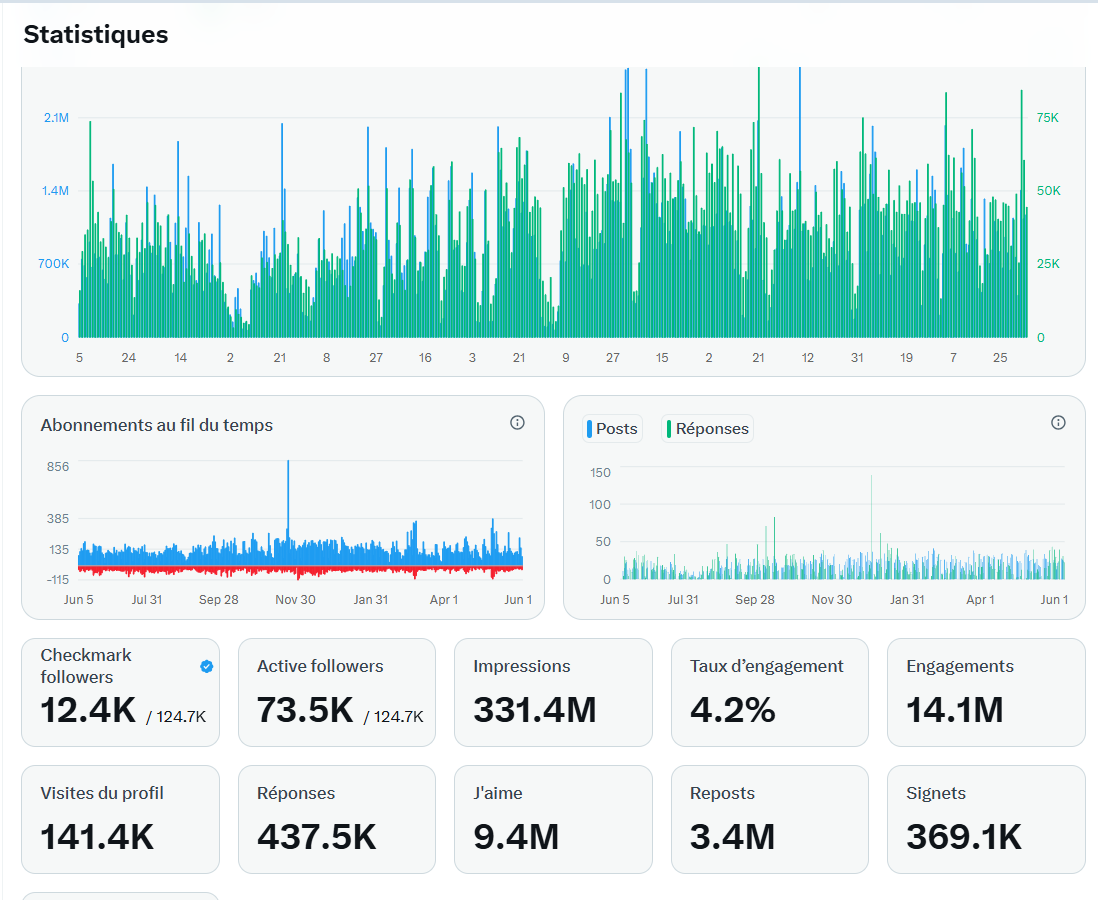Open the Checkmark followers card
The width and height of the screenshot is (1098, 900).
[x=120, y=692]
